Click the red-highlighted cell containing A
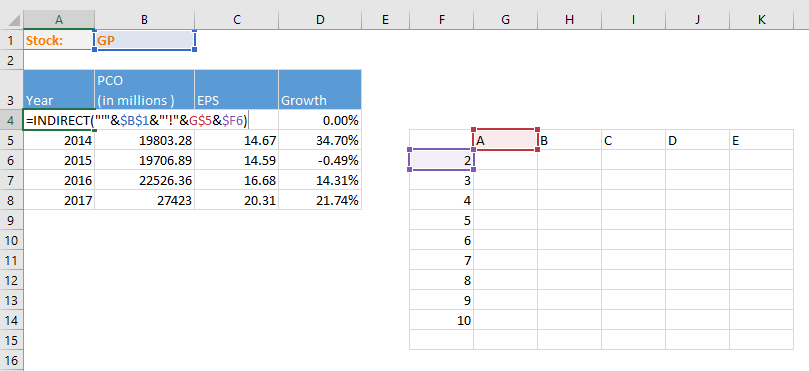The image size is (809, 371). [506, 140]
